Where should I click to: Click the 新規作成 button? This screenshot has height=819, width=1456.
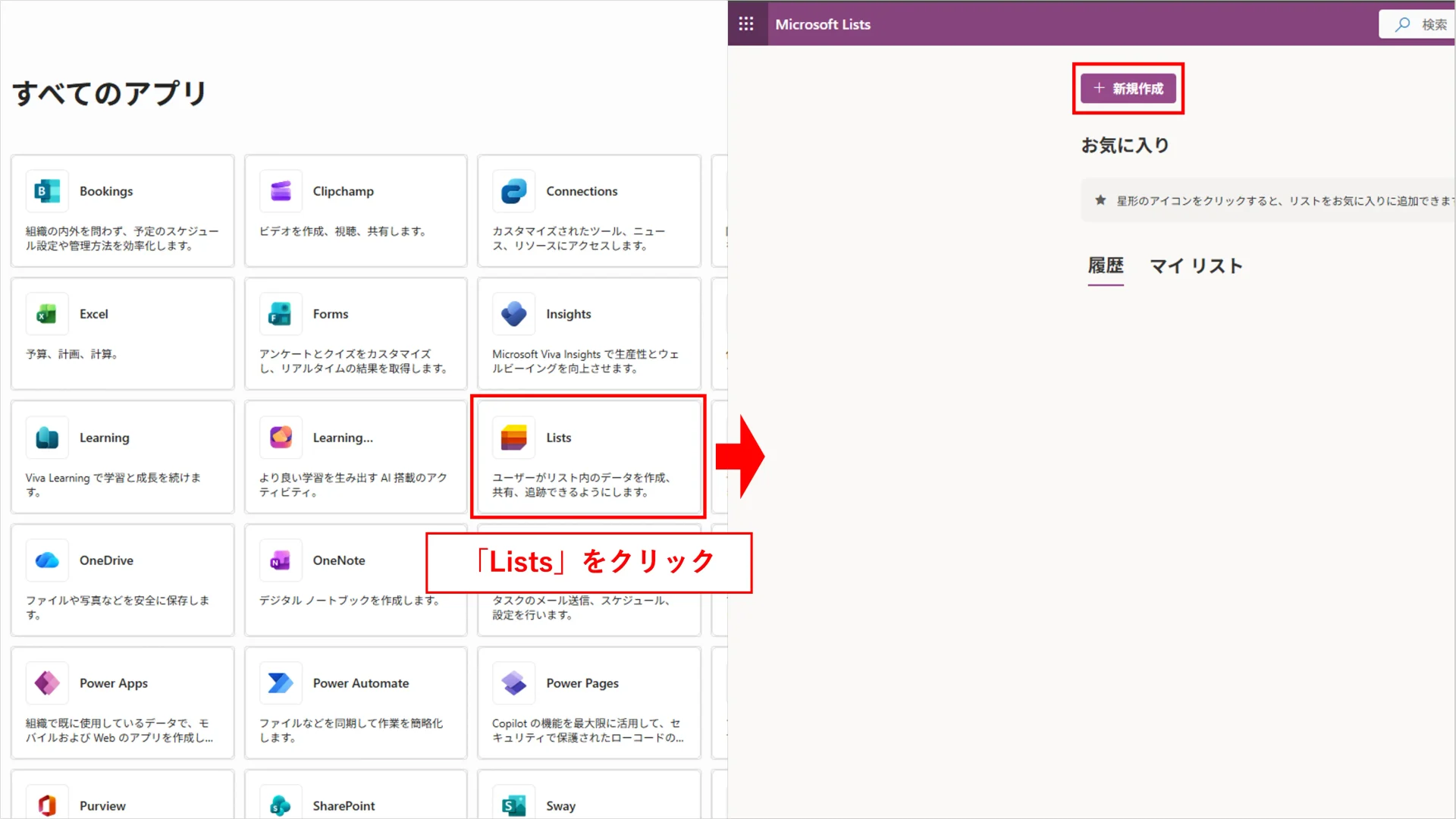[x=1128, y=89]
